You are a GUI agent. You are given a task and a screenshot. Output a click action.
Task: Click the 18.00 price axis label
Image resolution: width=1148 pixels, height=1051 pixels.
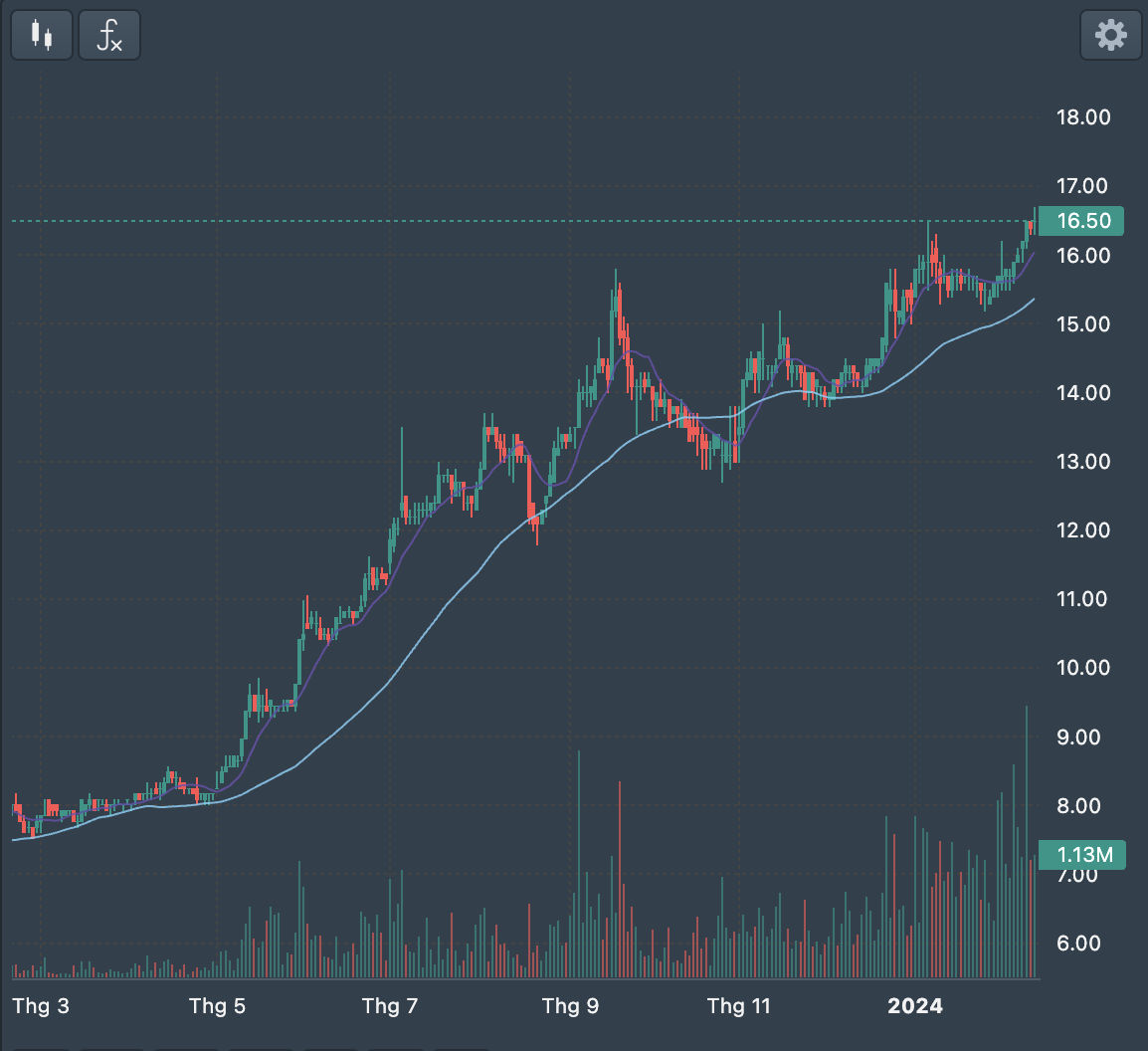[1082, 117]
